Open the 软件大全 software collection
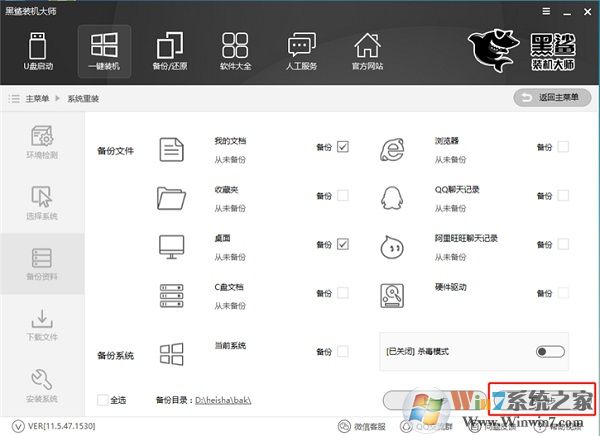 tap(235, 51)
